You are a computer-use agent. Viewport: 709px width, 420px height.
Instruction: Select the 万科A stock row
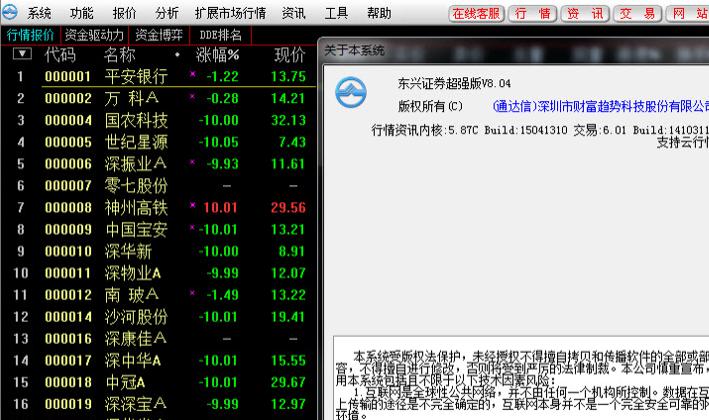point(158,98)
